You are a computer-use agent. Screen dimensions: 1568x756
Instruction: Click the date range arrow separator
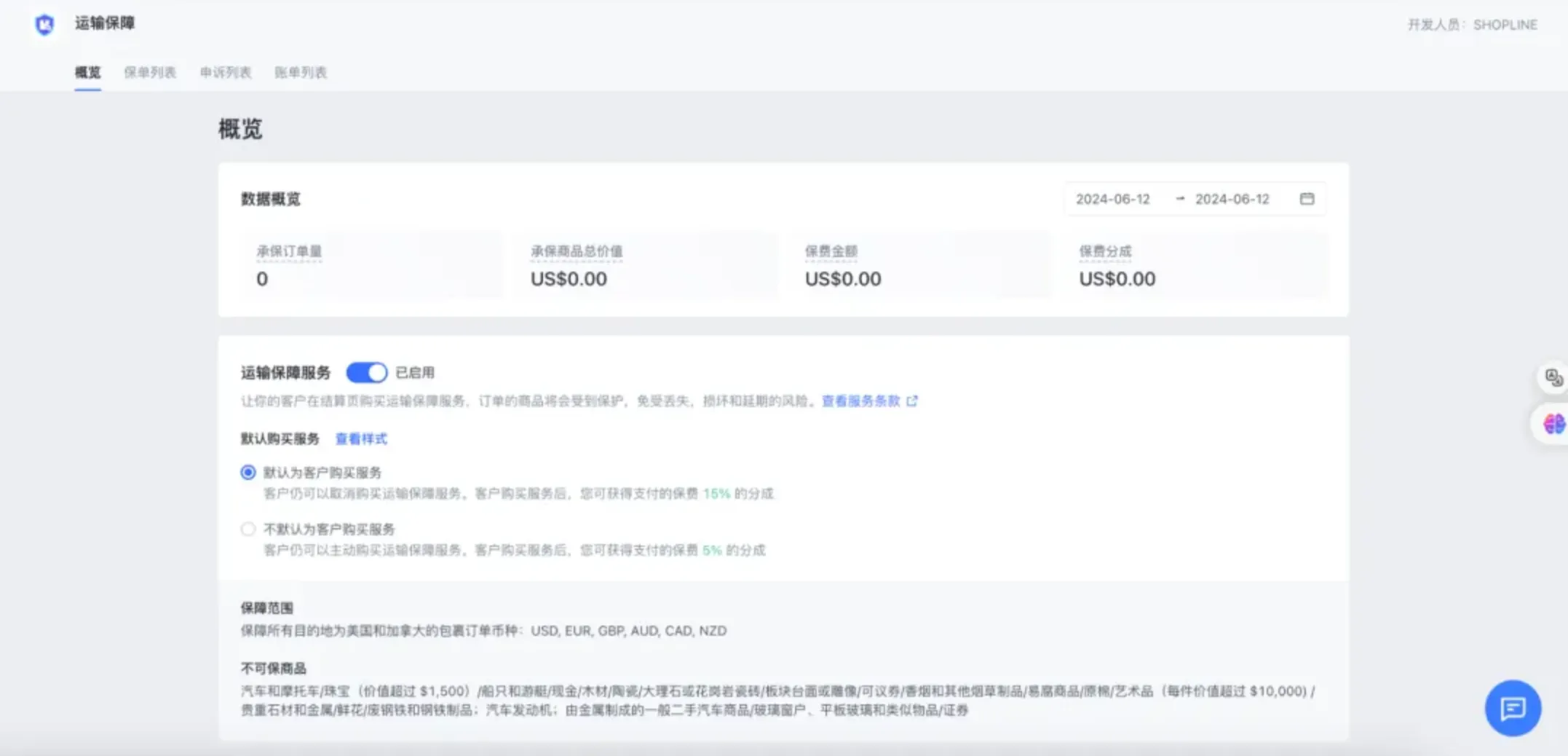[x=1180, y=199]
